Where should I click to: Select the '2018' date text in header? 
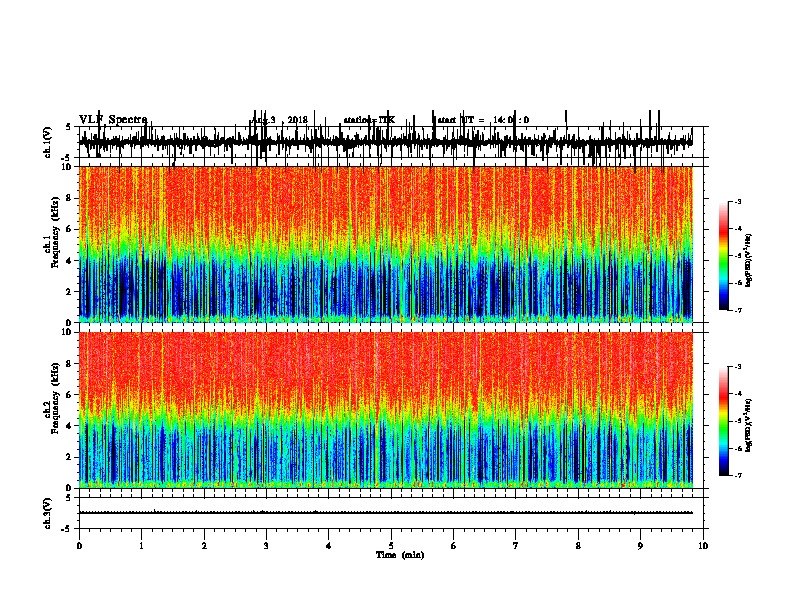click(x=298, y=120)
